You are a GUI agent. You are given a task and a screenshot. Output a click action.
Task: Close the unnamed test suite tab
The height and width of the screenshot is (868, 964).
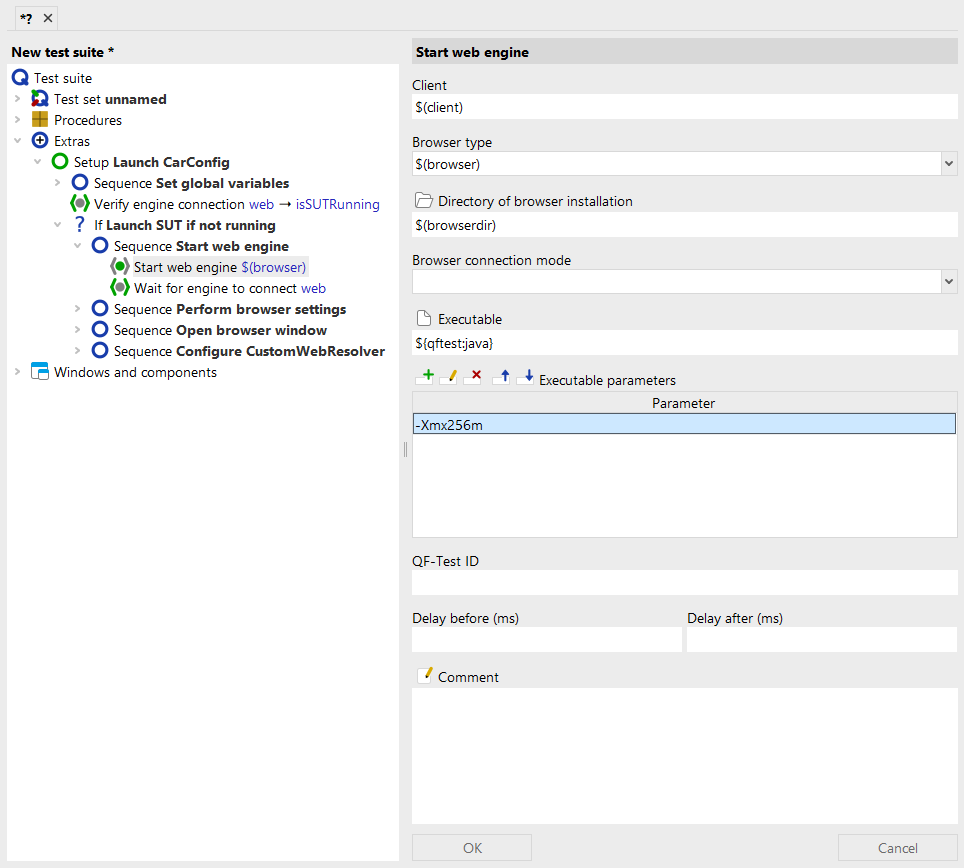click(48, 18)
